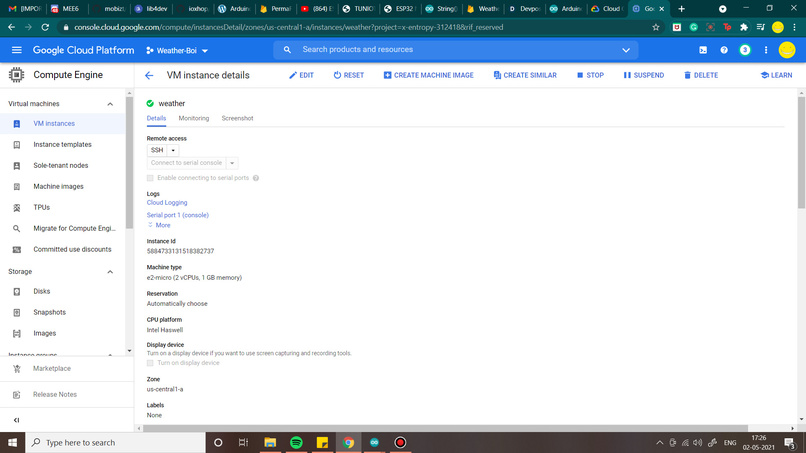
Task: Open the main navigation hamburger menu
Action: point(16,50)
